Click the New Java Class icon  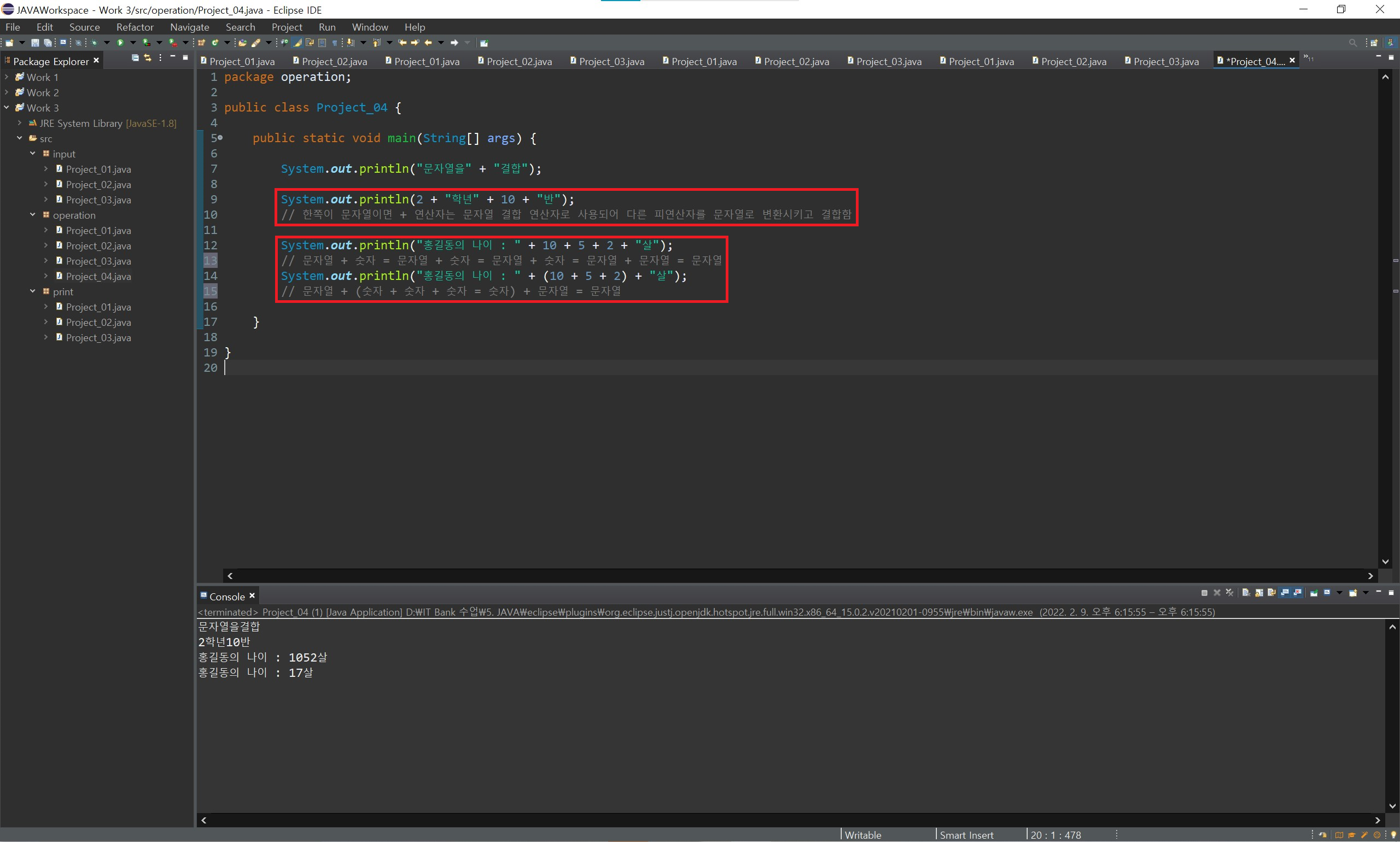[x=215, y=43]
